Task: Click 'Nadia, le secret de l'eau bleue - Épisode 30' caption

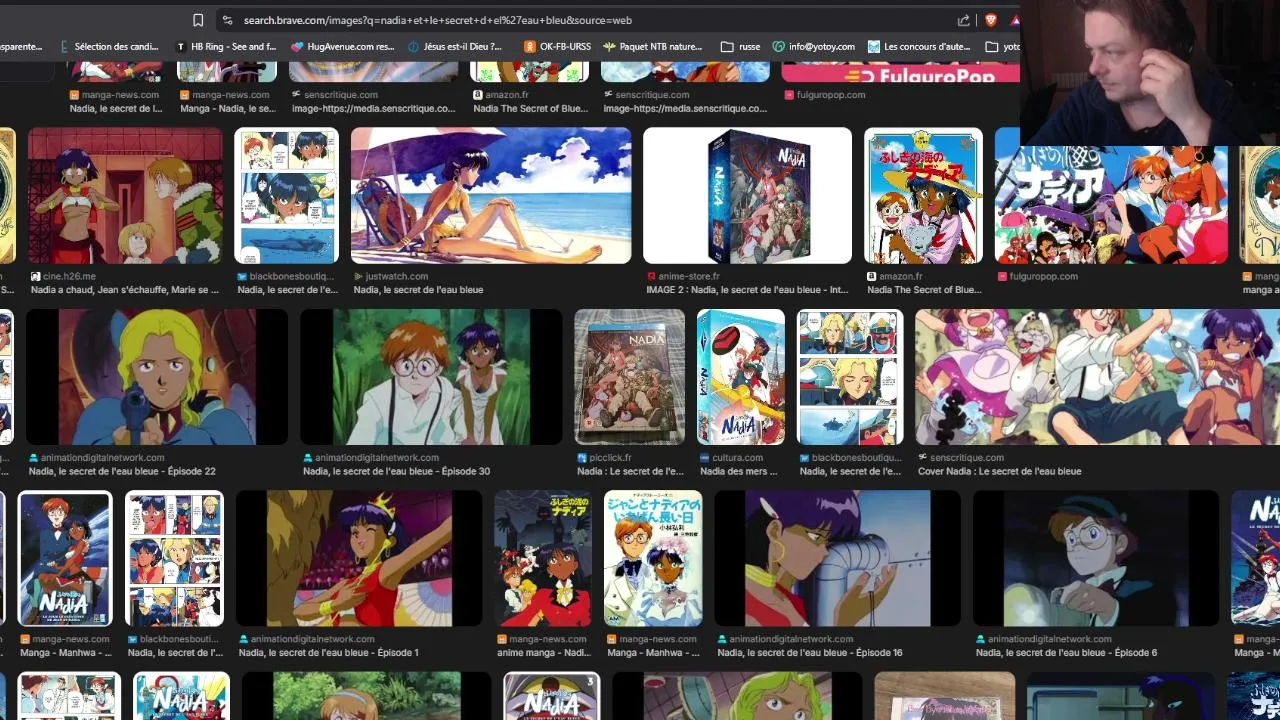Action: 396,471
